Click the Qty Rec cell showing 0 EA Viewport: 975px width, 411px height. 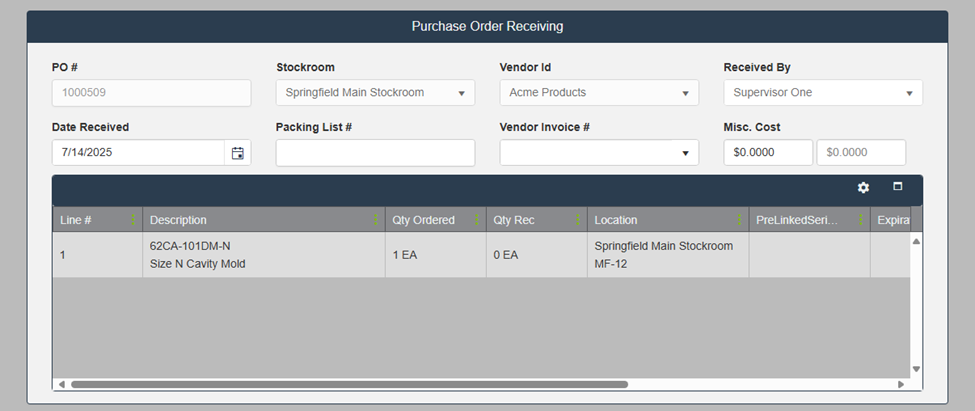535,255
